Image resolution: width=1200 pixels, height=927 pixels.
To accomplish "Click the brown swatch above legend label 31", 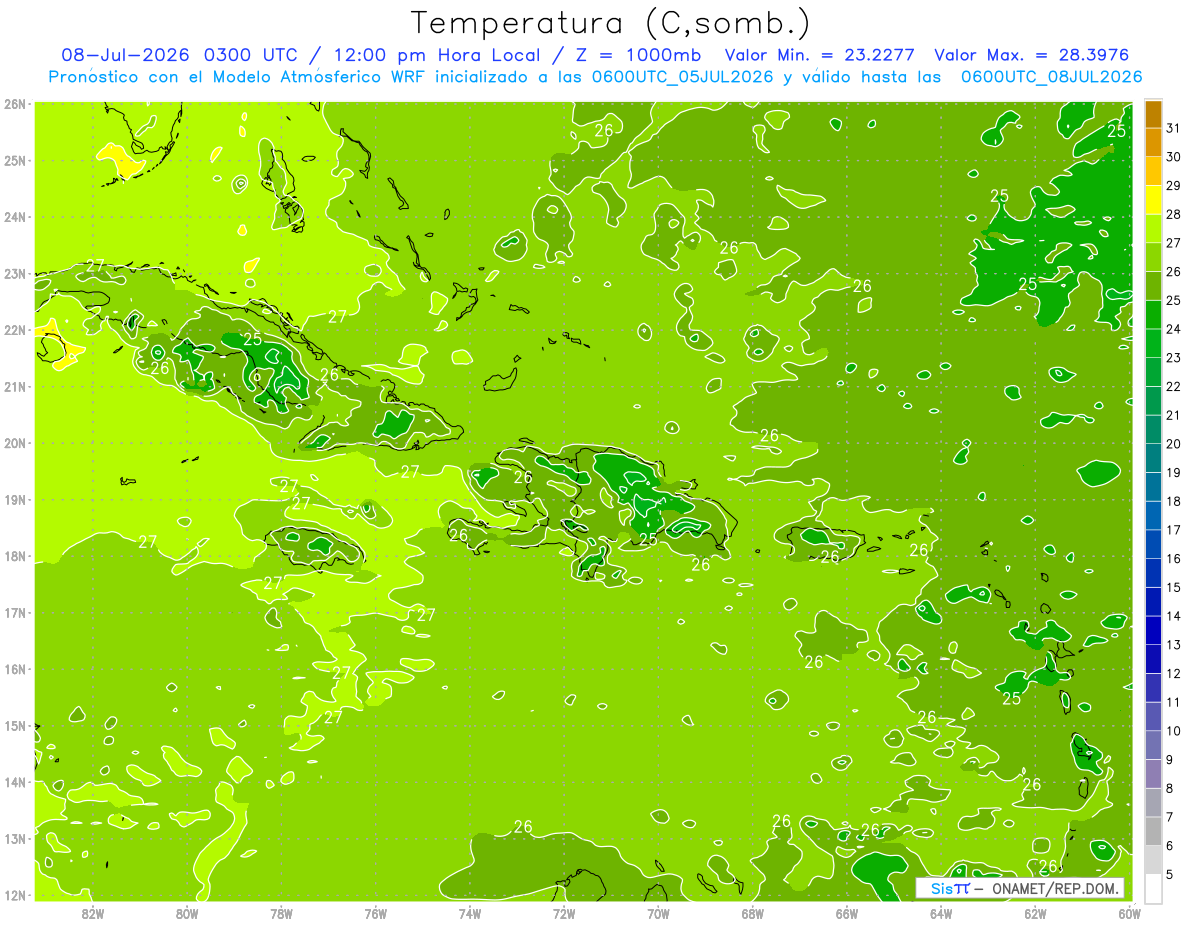I will click(1153, 114).
